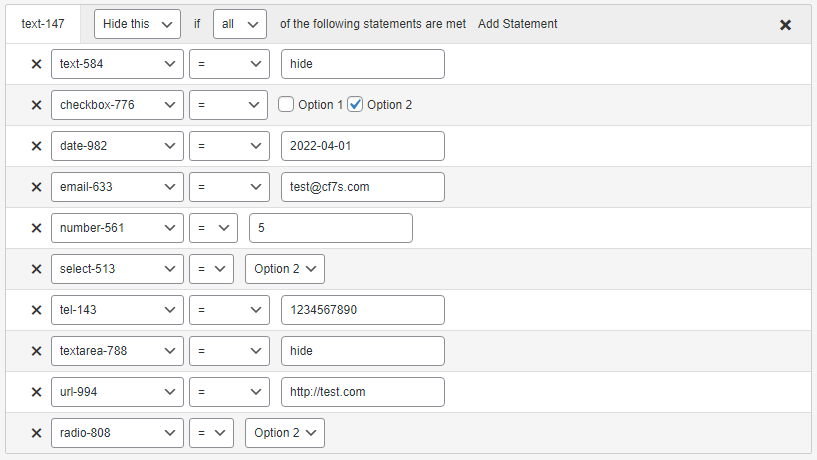Delete the select-513 condition
817x460 pixels.
click(36, 269)
